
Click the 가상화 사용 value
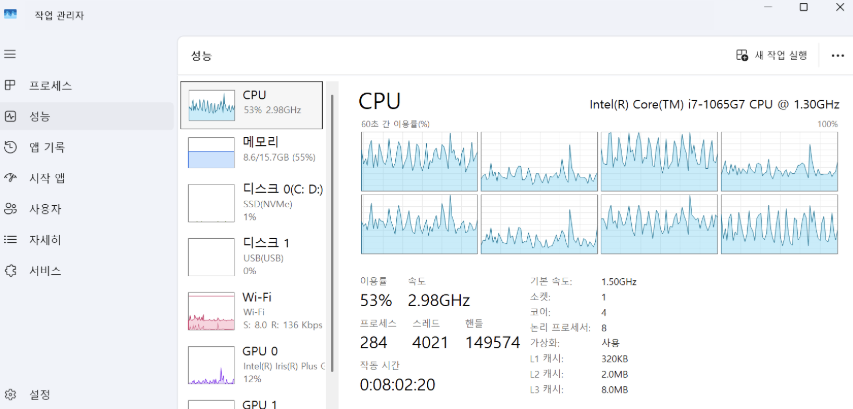coord(610,343)
